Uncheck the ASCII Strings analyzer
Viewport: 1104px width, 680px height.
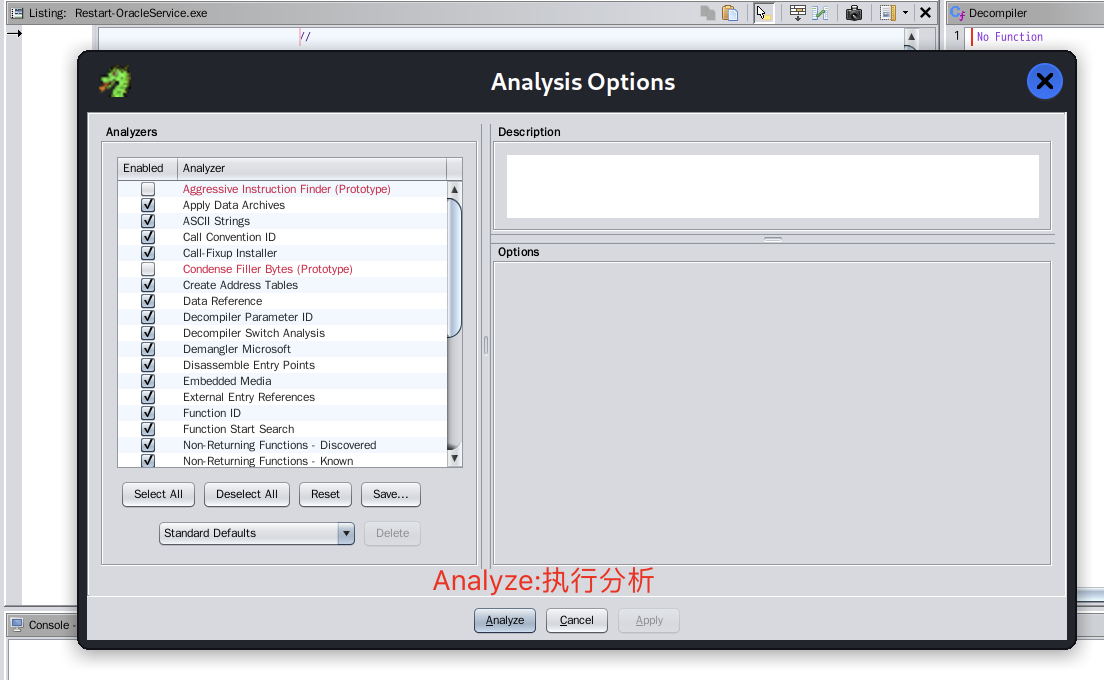(x=148, y=221)
